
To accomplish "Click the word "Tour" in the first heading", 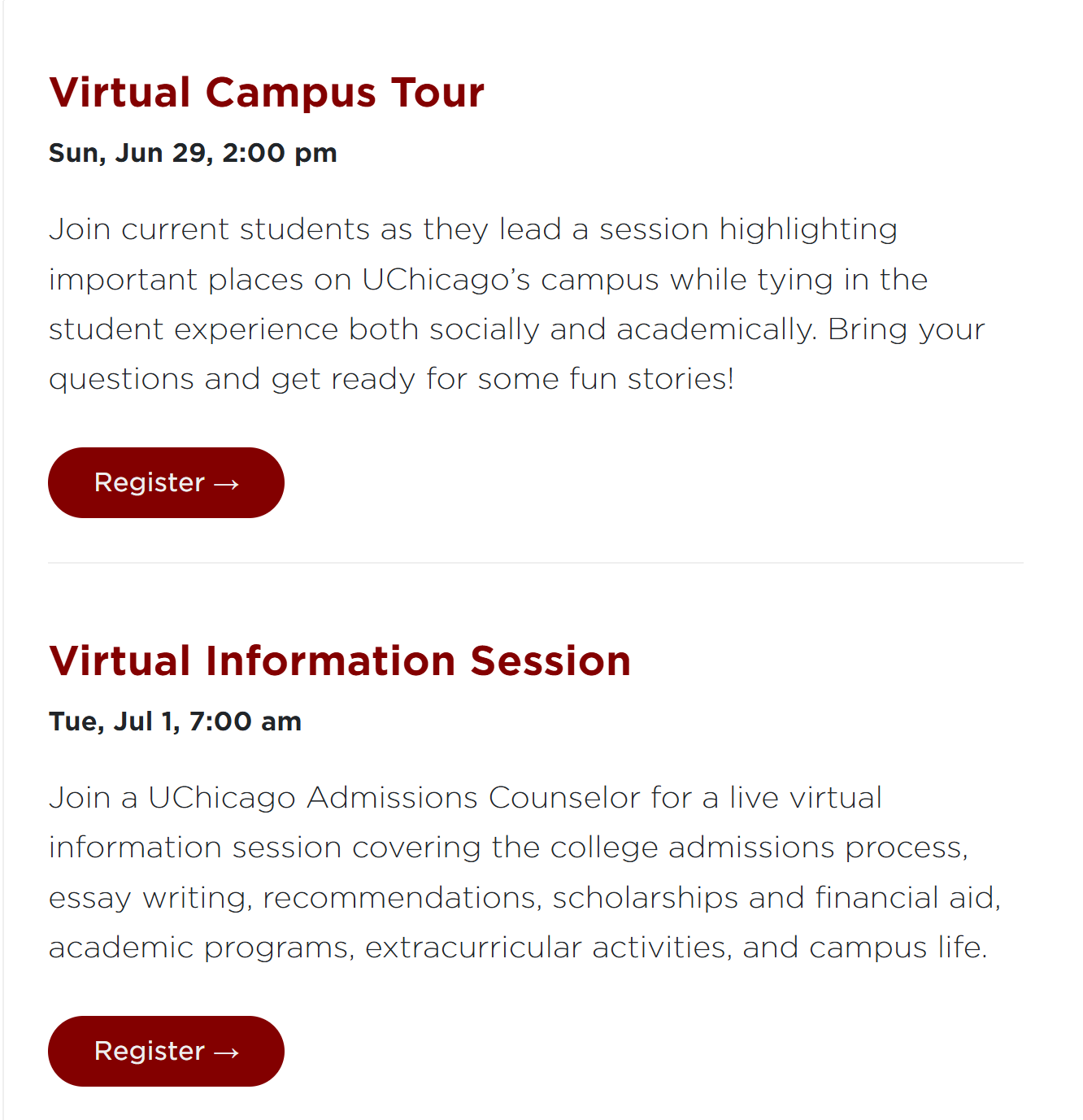I will (437, 92).
